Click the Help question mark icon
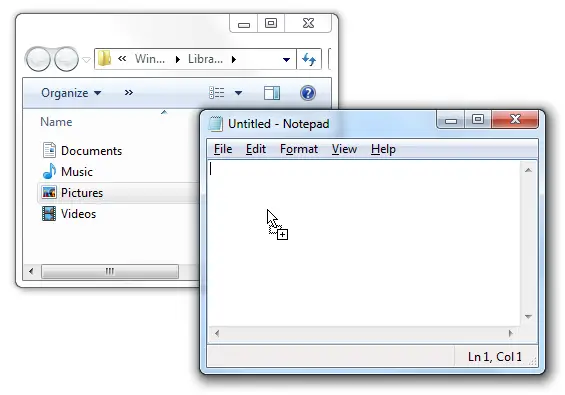Screen dimensions: 565x395 [x=308, y=93]
